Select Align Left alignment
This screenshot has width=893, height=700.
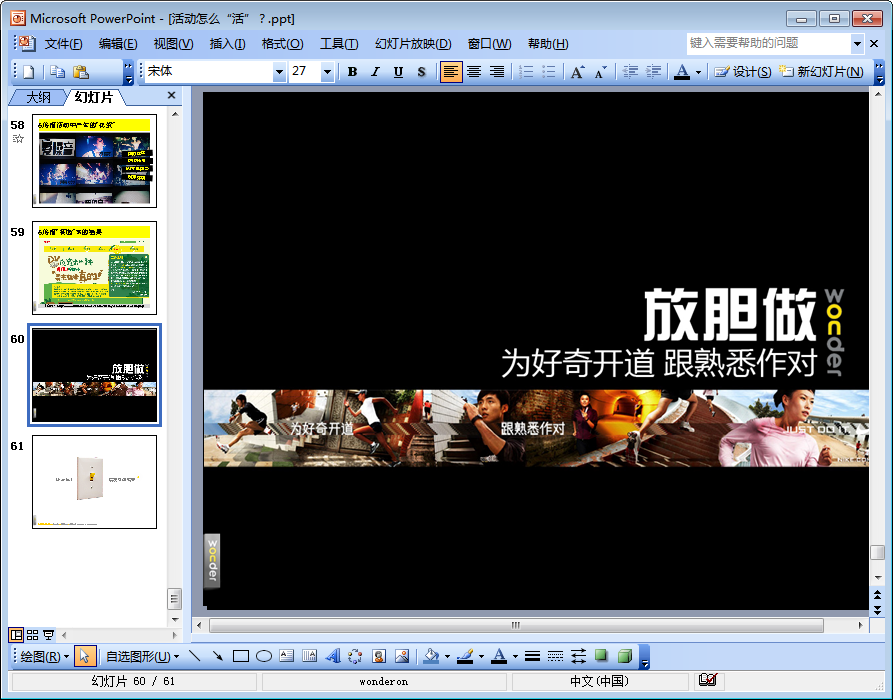pyautogui.click(x=451, y=72)
